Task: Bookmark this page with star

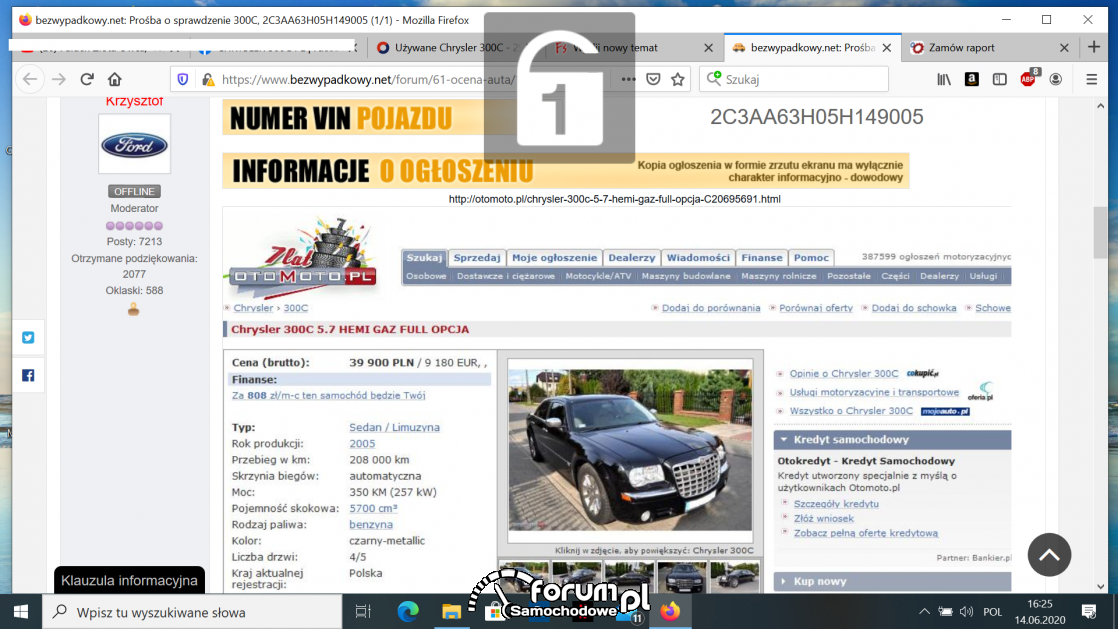Action: click(678, 79)
